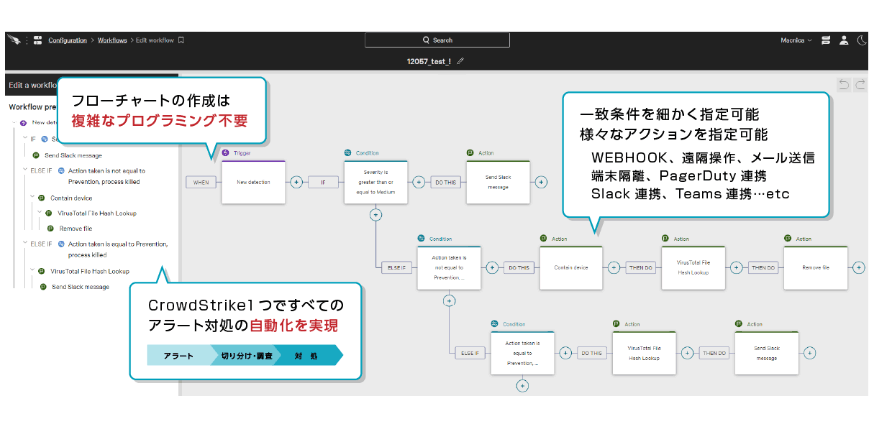The height and width of the screenshot is (430, 879).
Task: Add a step after the New detection trigger
Action: point(297,182)
